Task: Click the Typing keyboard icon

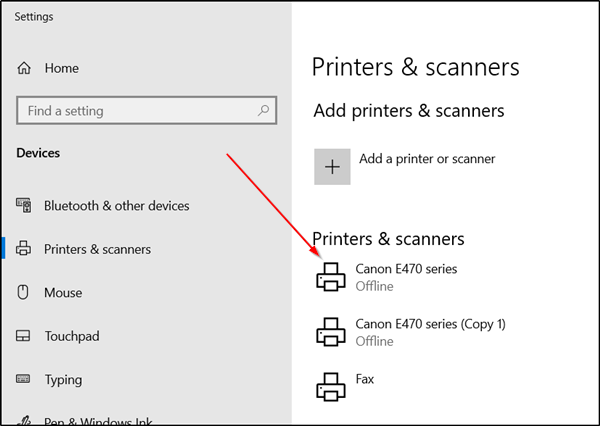Action: pos(25,380)
